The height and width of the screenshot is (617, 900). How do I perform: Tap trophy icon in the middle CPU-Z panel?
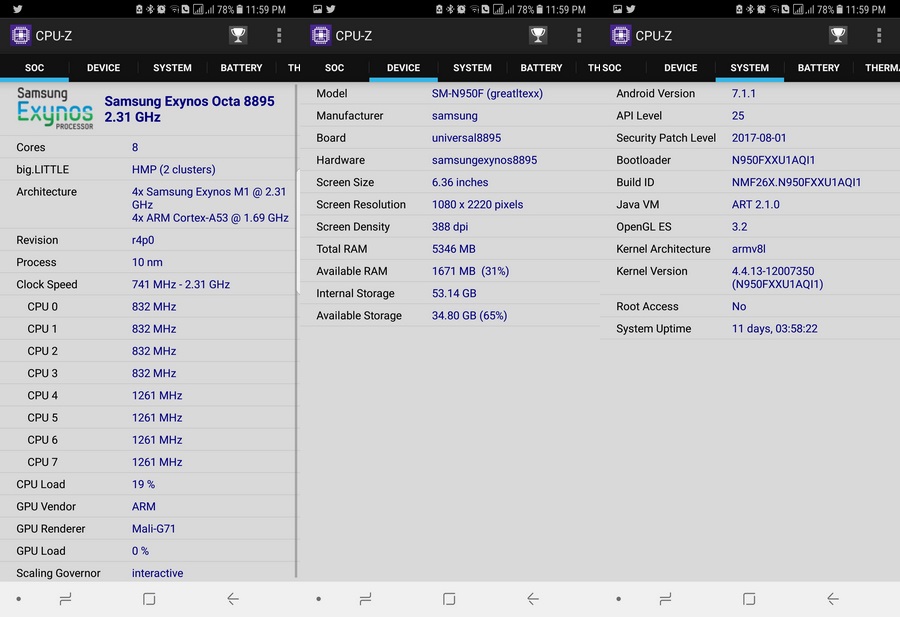point(538,36)
